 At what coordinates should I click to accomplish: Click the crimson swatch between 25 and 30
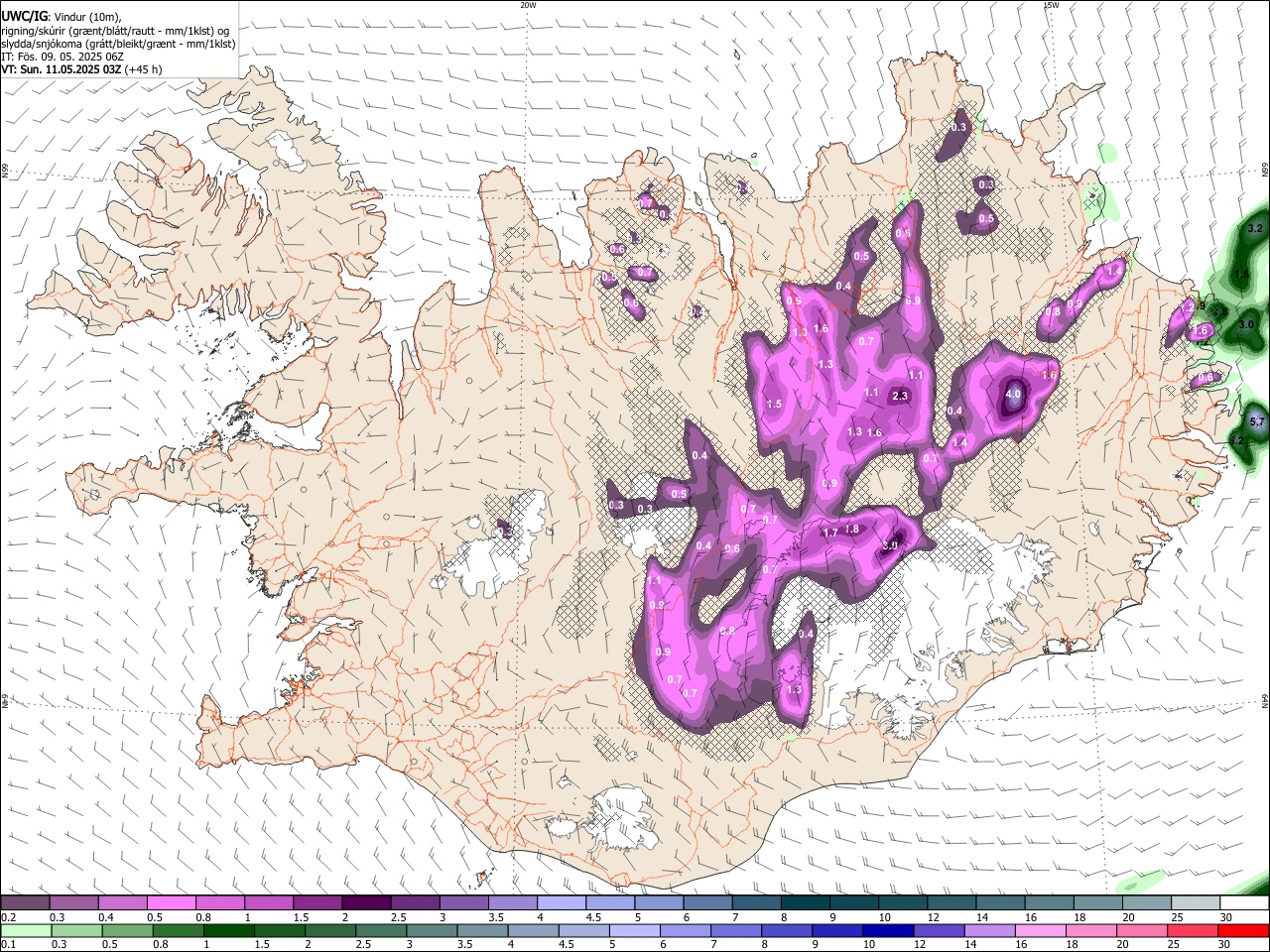1193,930
